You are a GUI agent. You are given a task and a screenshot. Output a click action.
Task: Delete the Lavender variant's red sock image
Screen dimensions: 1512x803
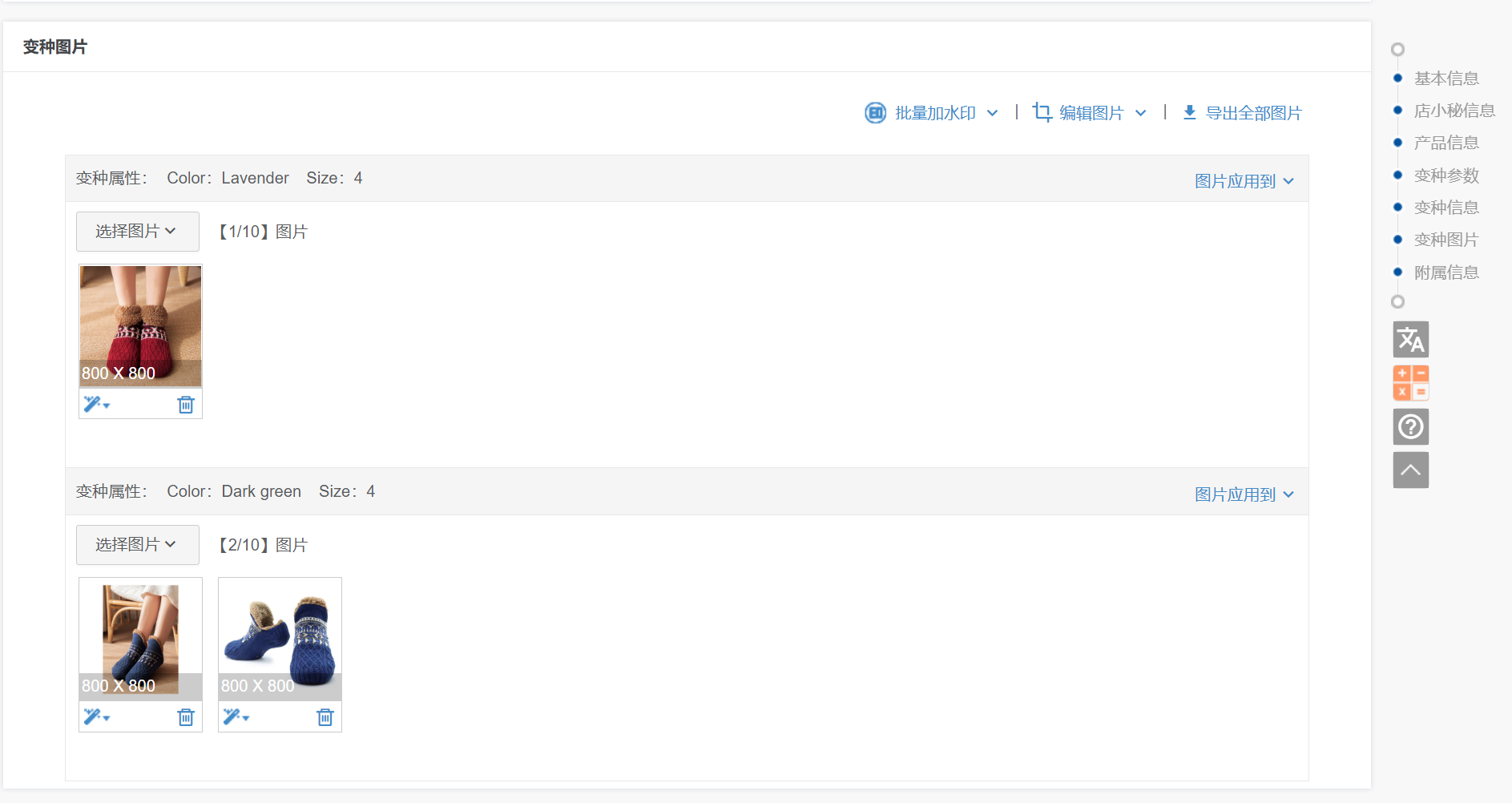tap(186, 405)
